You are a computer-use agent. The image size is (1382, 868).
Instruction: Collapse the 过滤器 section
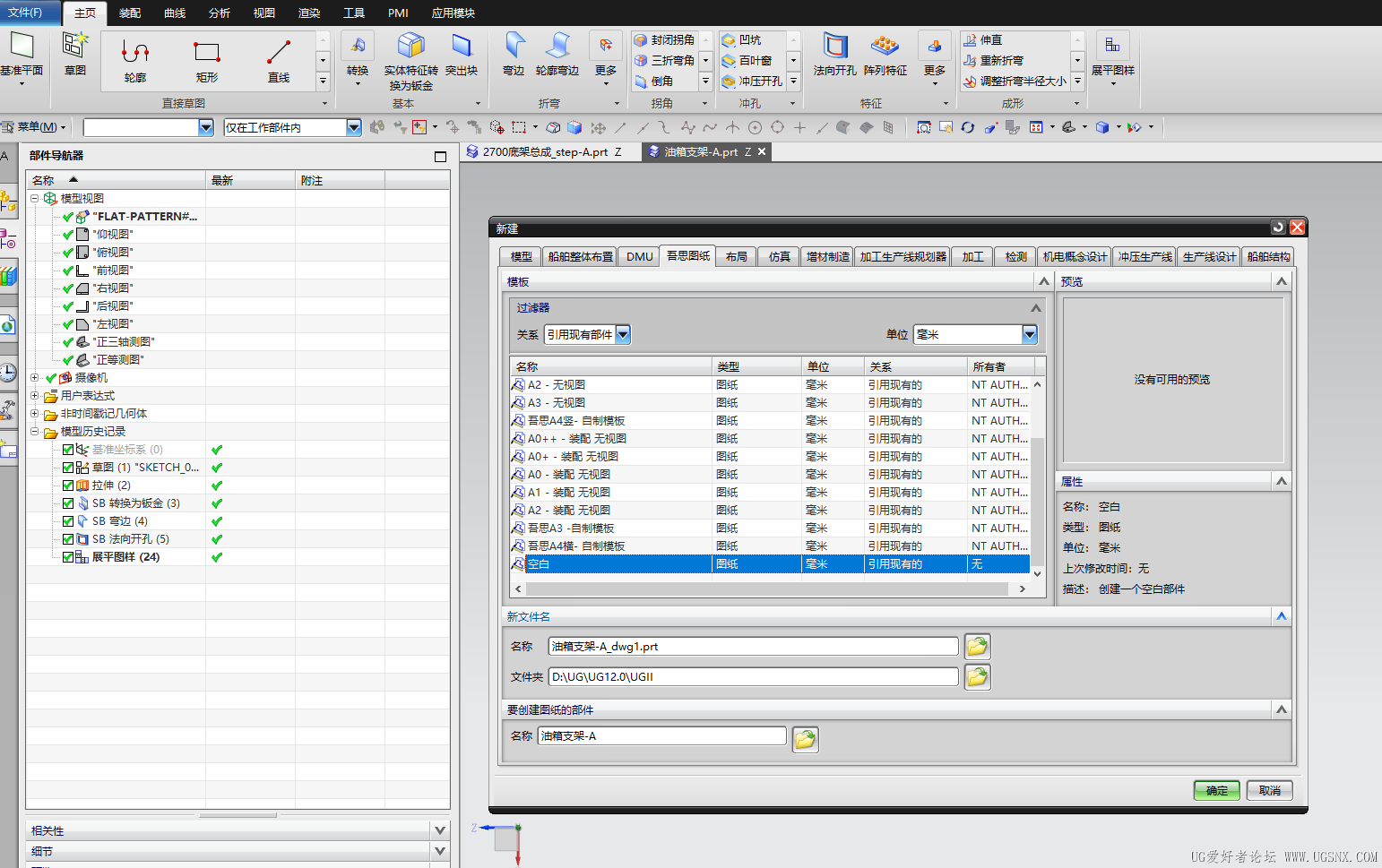coord(1036,308)
